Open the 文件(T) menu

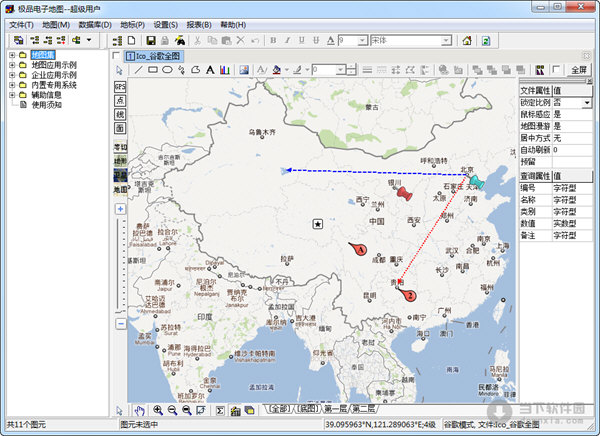point(21,25)
